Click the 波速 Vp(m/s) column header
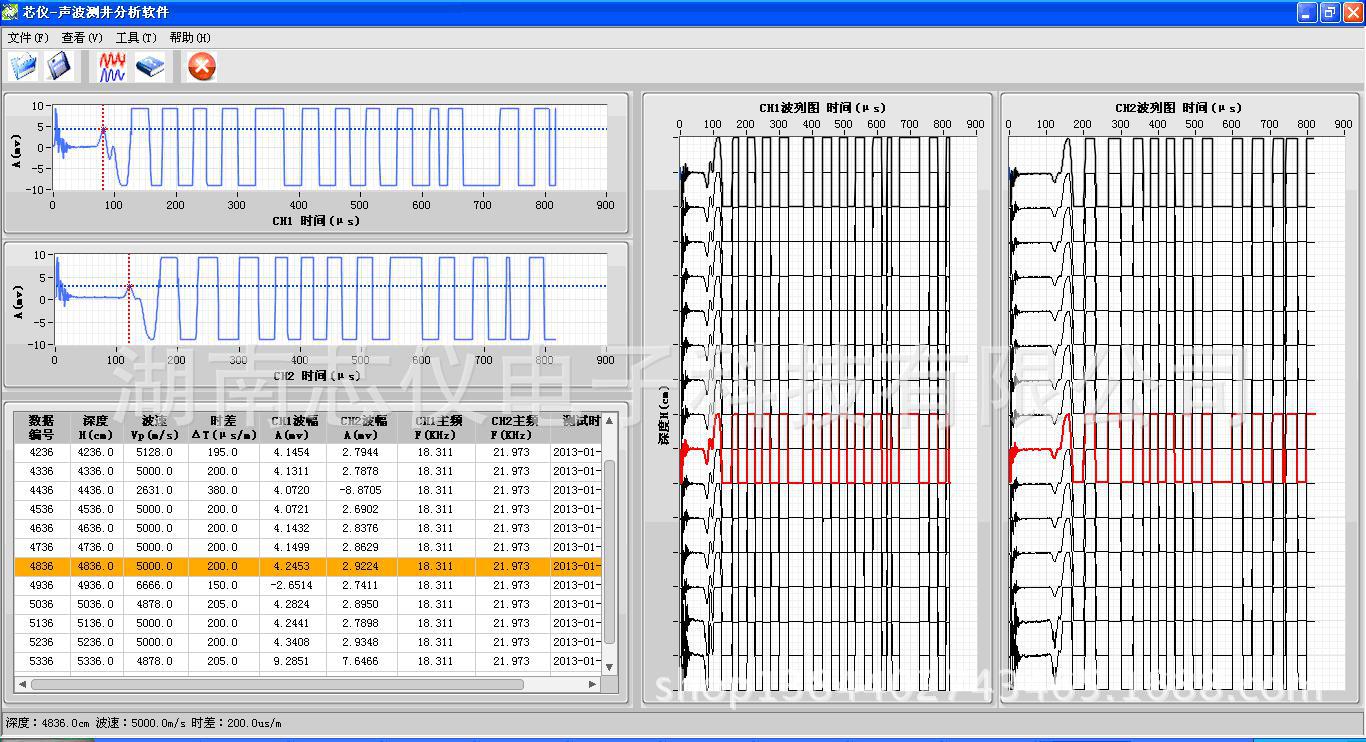 (x=155, y=427)
